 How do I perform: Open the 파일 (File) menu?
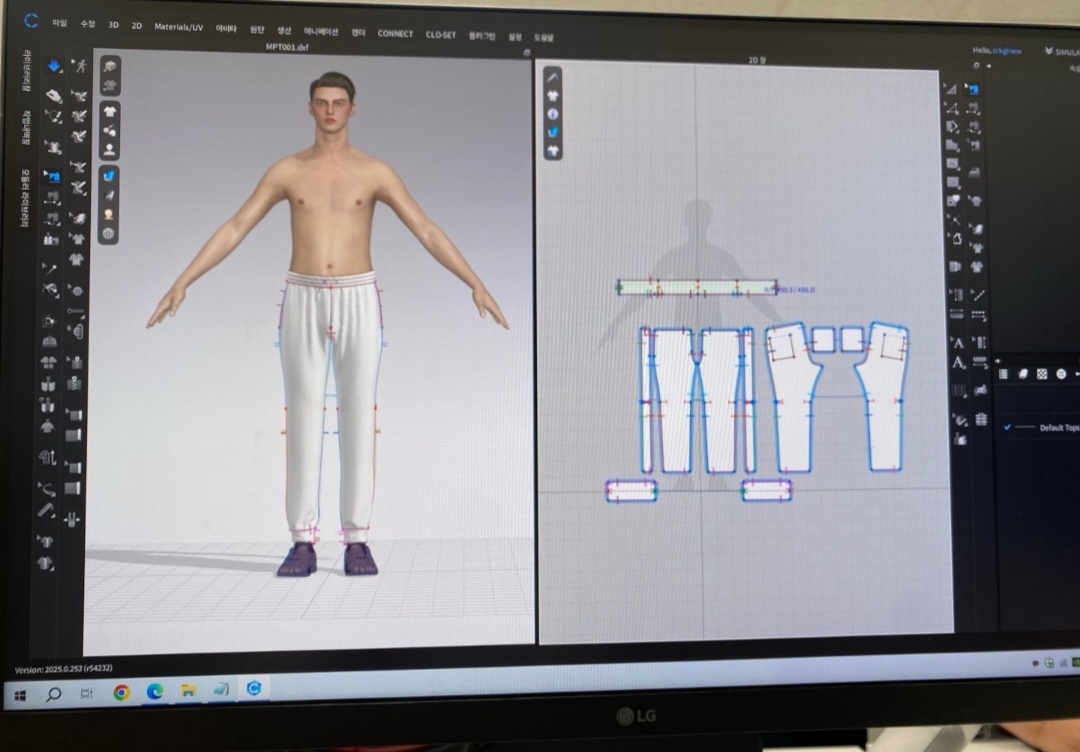(60, 22)
